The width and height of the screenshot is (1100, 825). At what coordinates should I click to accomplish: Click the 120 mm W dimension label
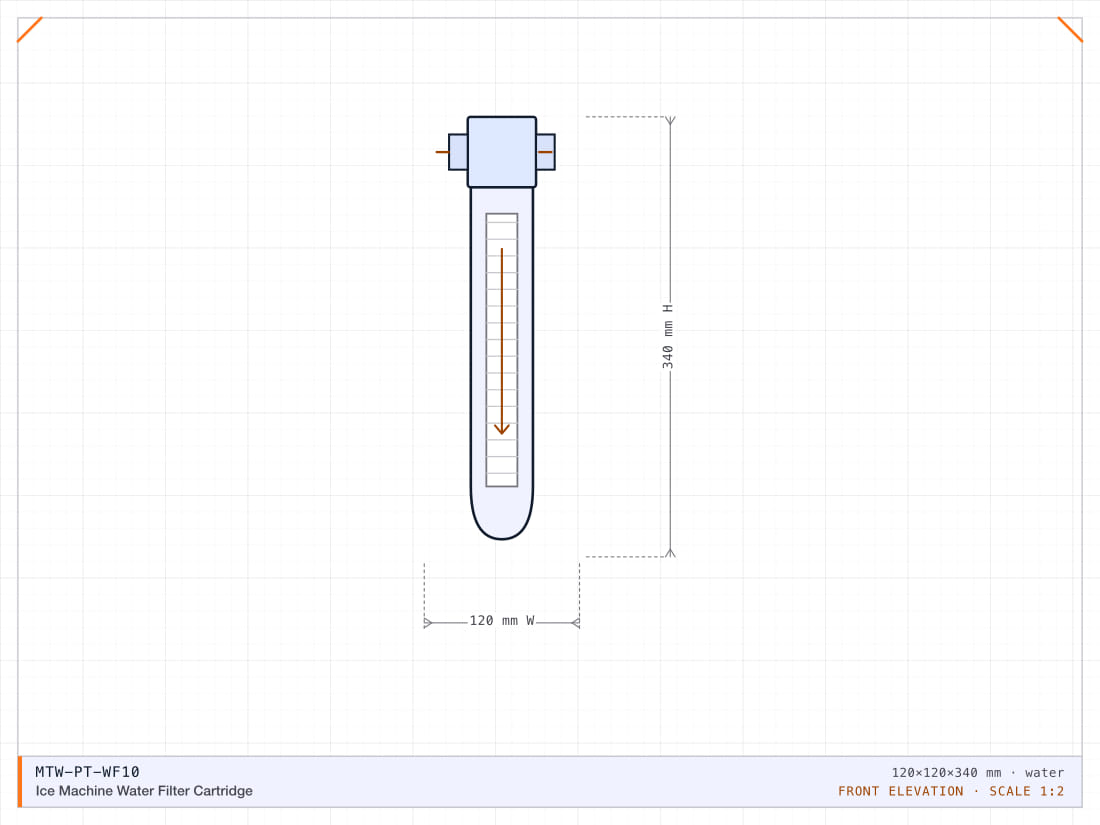502,621
